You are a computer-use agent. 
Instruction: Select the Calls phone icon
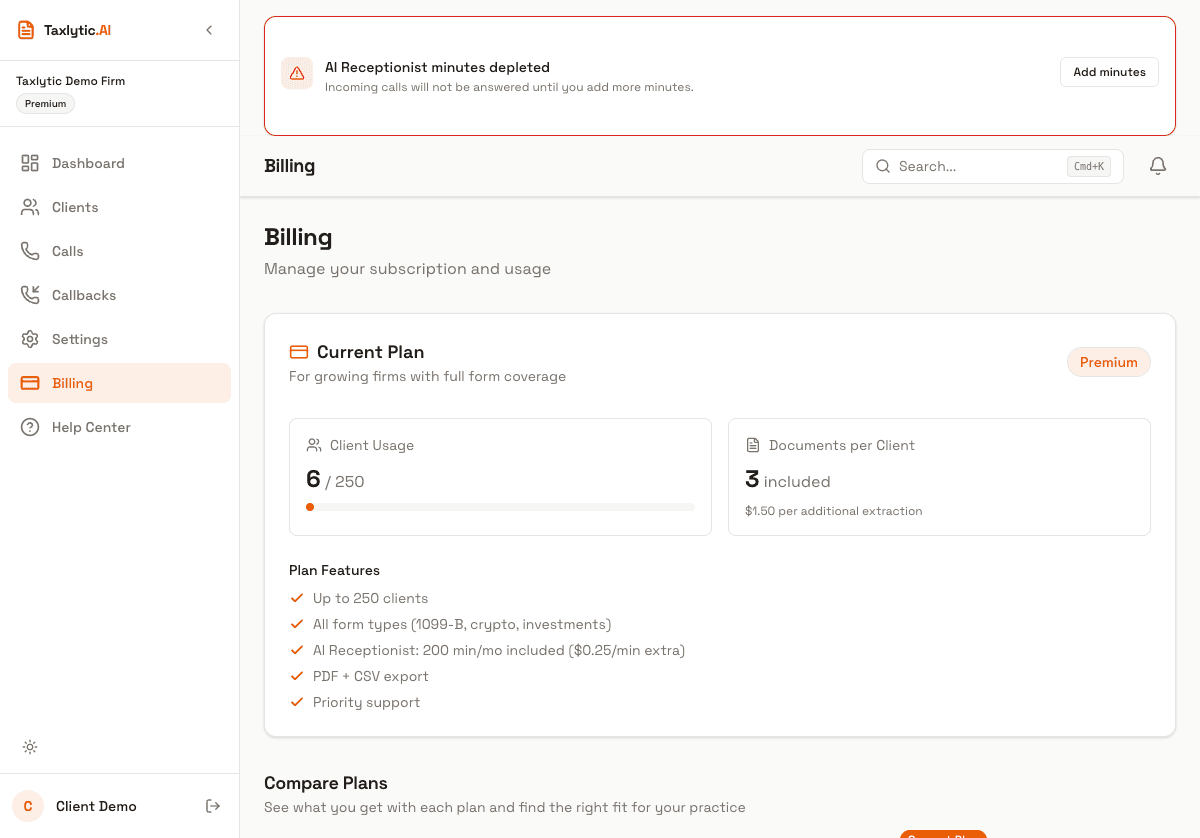(30, 251)
